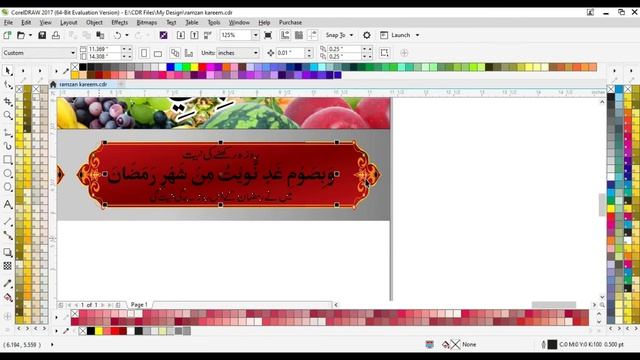This screenshot has width=640, height=360.
Task: Select the Polygon tool
Action: point(8,187)
